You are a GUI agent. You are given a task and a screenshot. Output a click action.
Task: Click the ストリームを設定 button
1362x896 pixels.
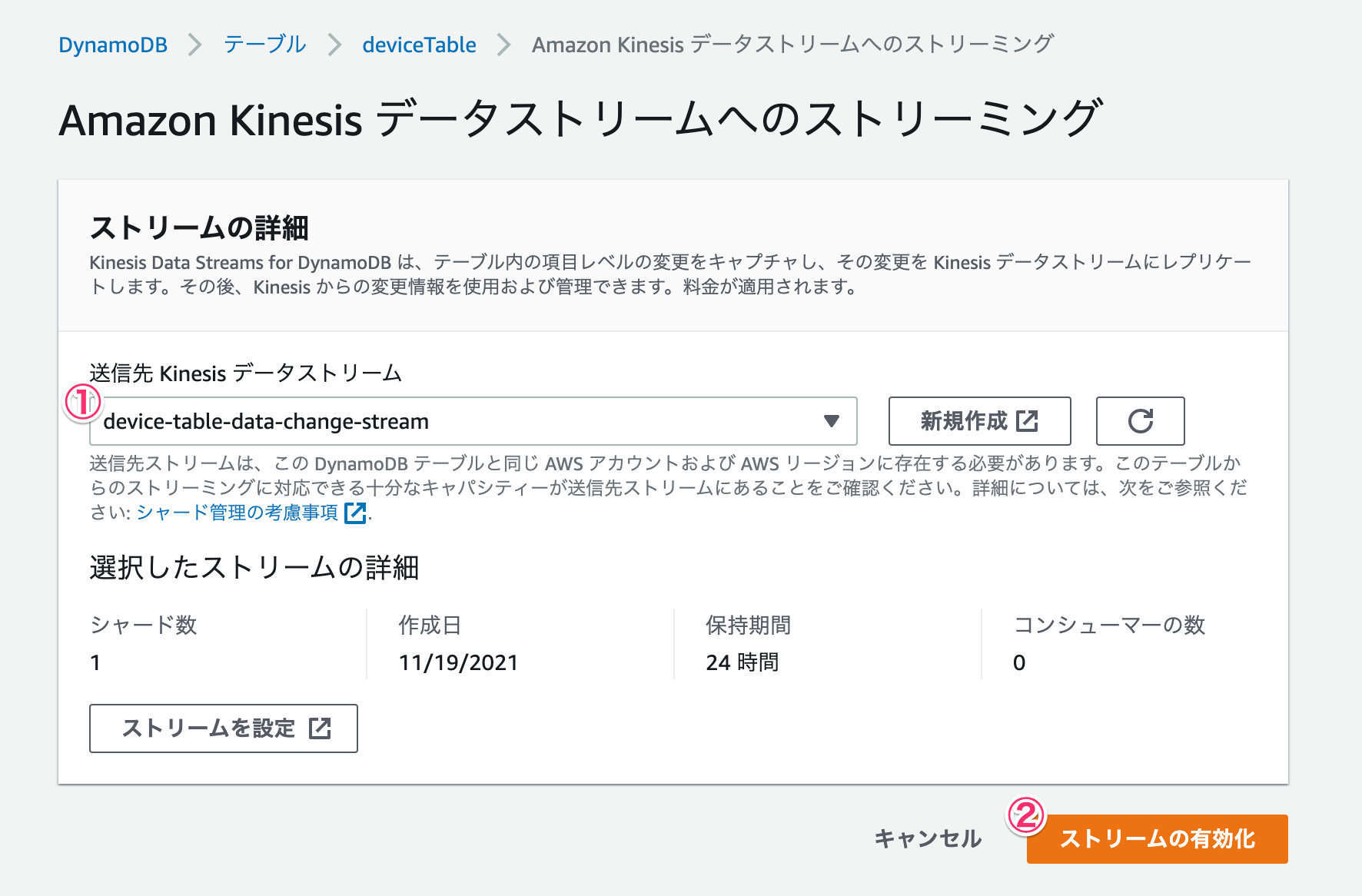pyautogui.click(x=224, y=728)
